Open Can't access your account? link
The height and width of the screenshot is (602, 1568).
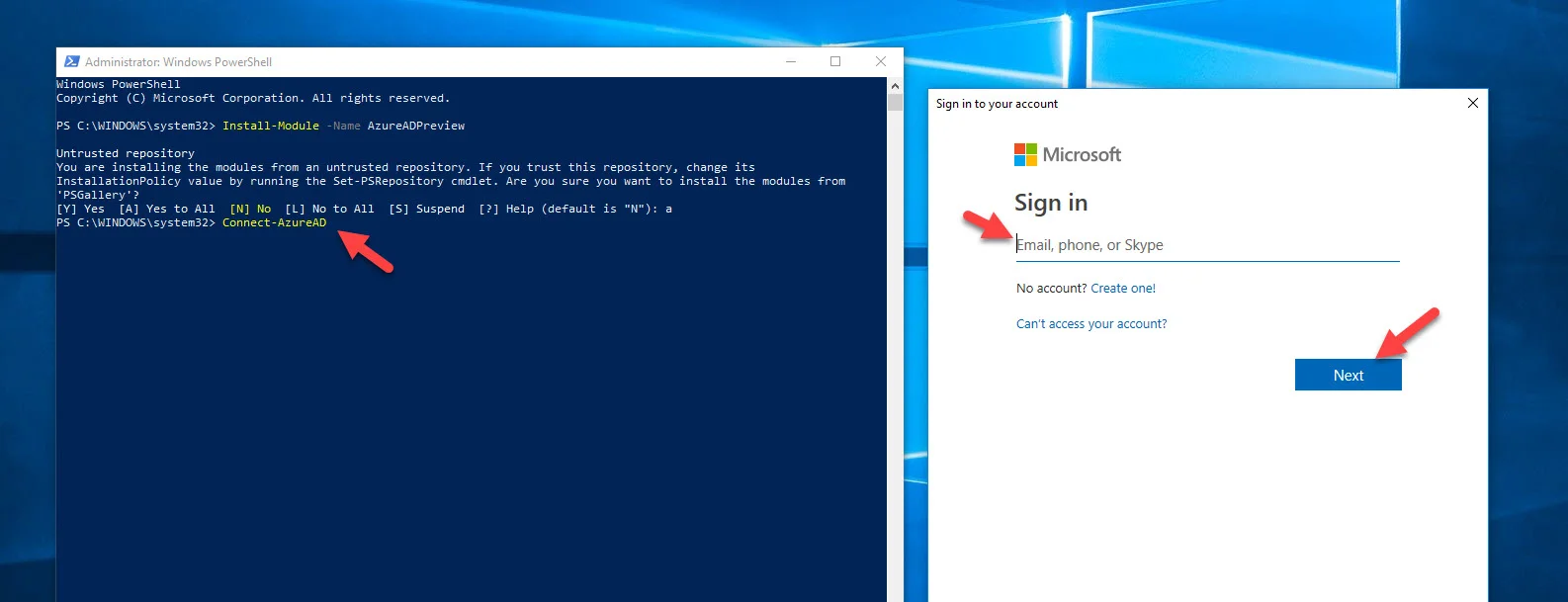click(1091, 324)
